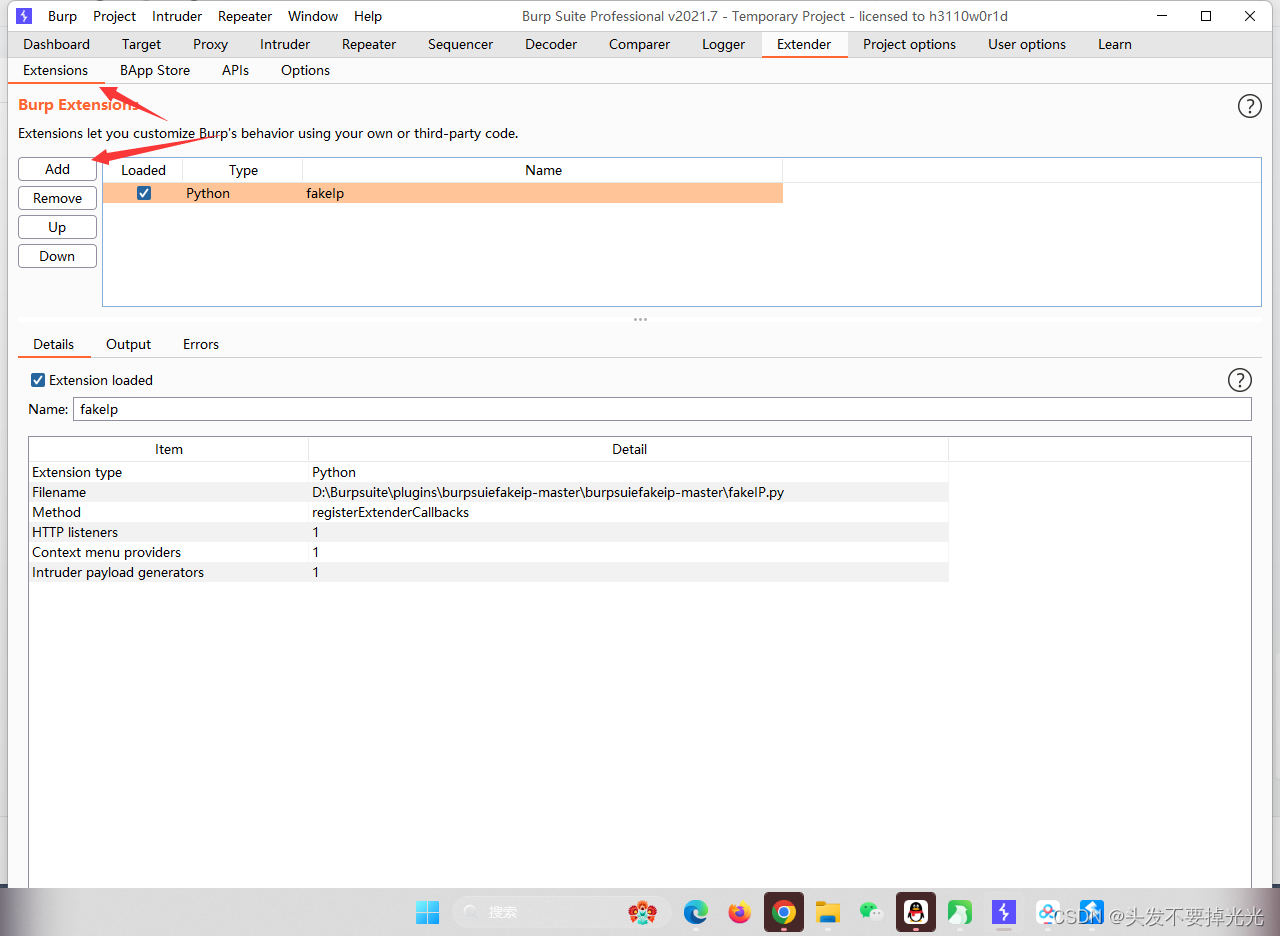
Task: Switch to the BApp Store tab
Action: point(154,70)
